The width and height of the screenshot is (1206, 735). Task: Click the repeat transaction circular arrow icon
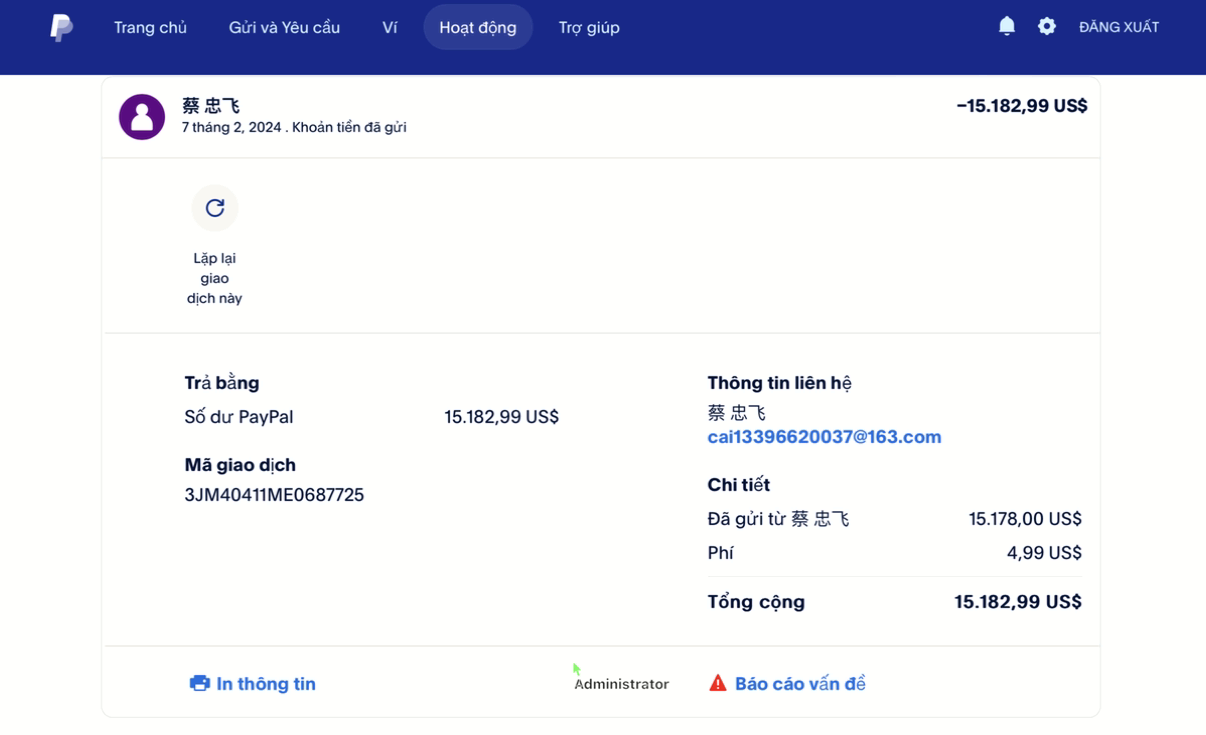point(215,208)
